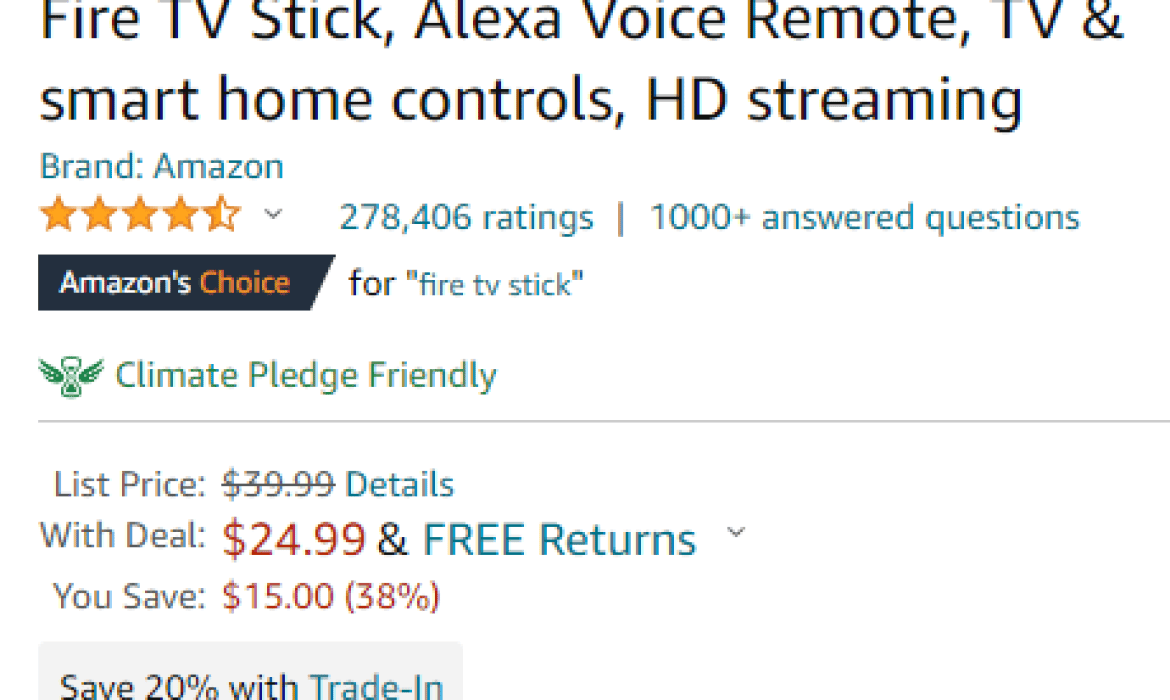This screenshot has width=1170, height=700.
Task: Open the "fire tv stick" search link
Action: pyautogui.click(x=494, y=284)
